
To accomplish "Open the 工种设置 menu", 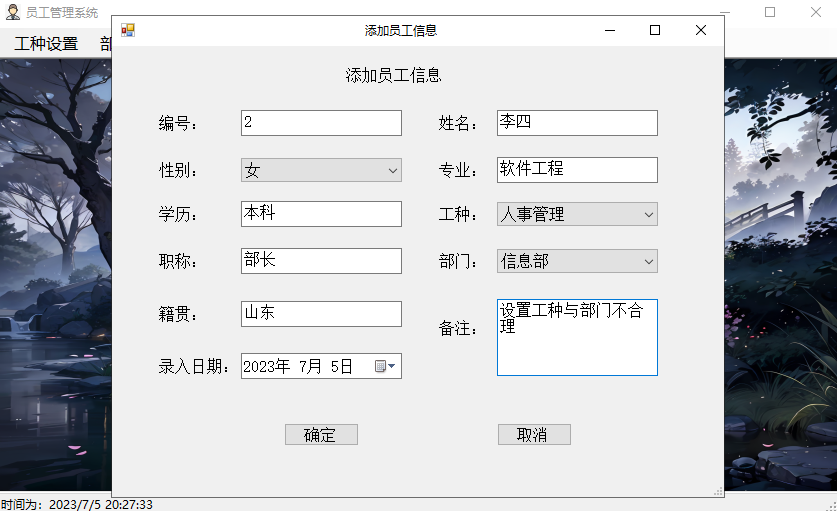I will pyautogui.click(x=46, y=44).
